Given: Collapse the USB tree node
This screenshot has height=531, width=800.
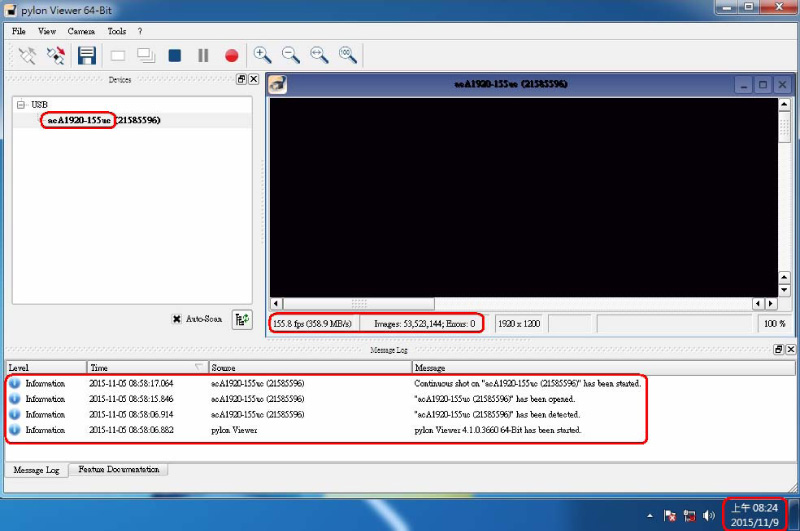Looking at the screenshot, I should [21, 105].
